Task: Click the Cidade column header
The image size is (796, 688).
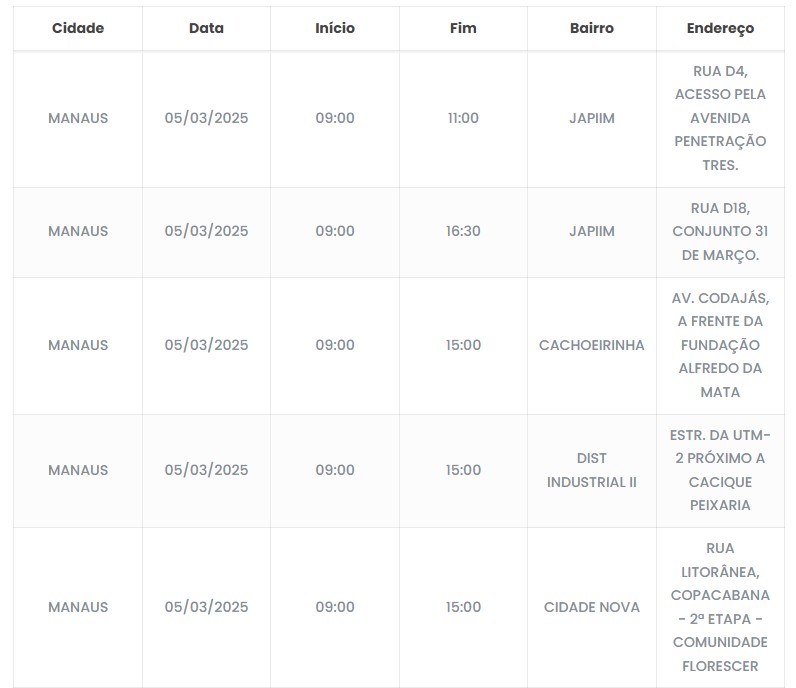Action: 78,28
